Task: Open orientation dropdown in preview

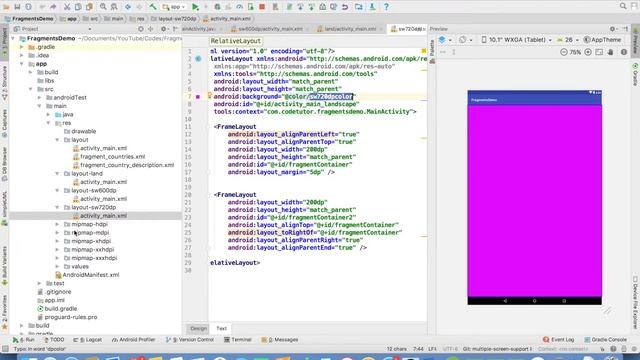Action: [x=465, y=40]
